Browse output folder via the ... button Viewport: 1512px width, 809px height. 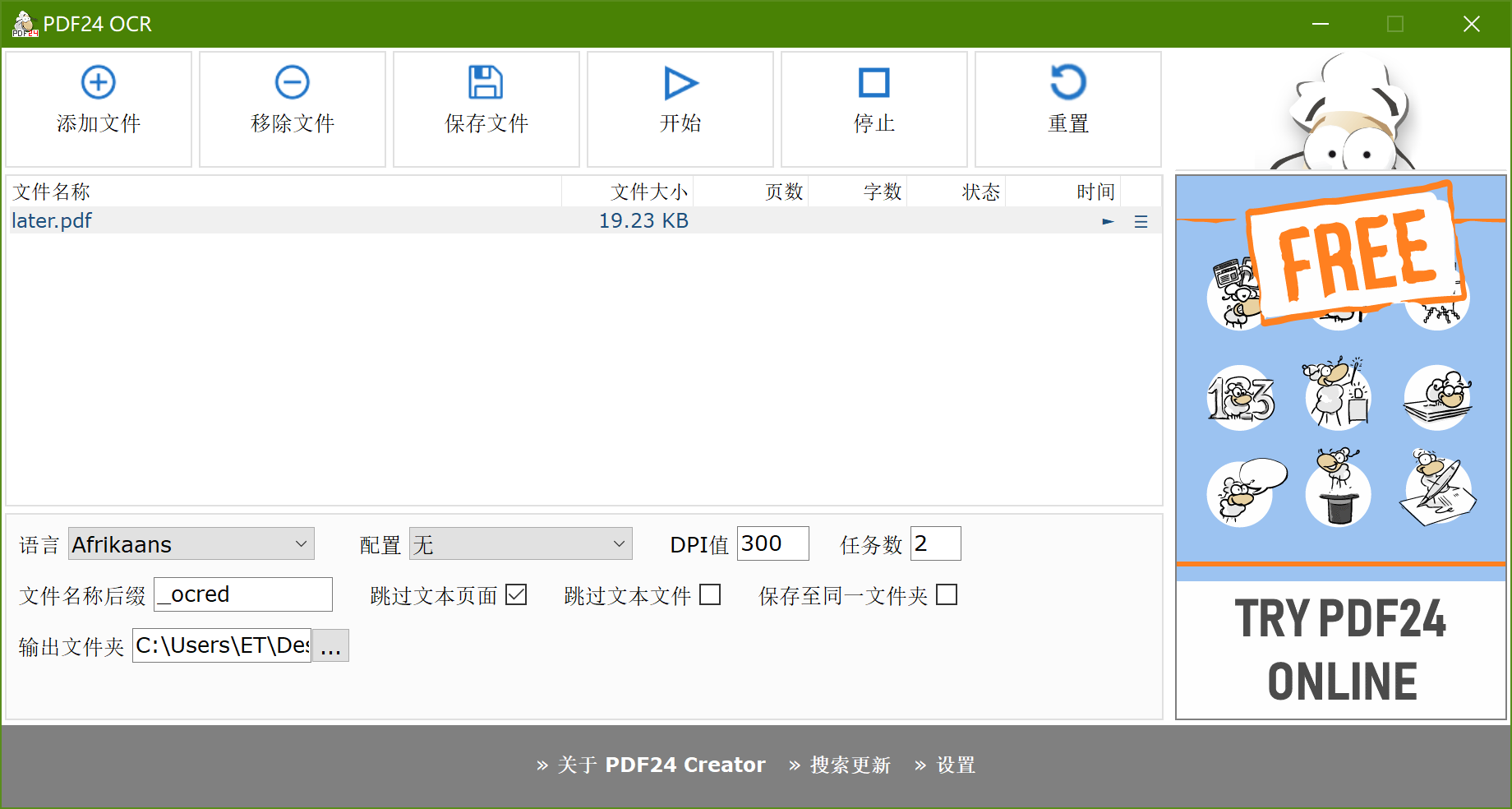[330, 645]
